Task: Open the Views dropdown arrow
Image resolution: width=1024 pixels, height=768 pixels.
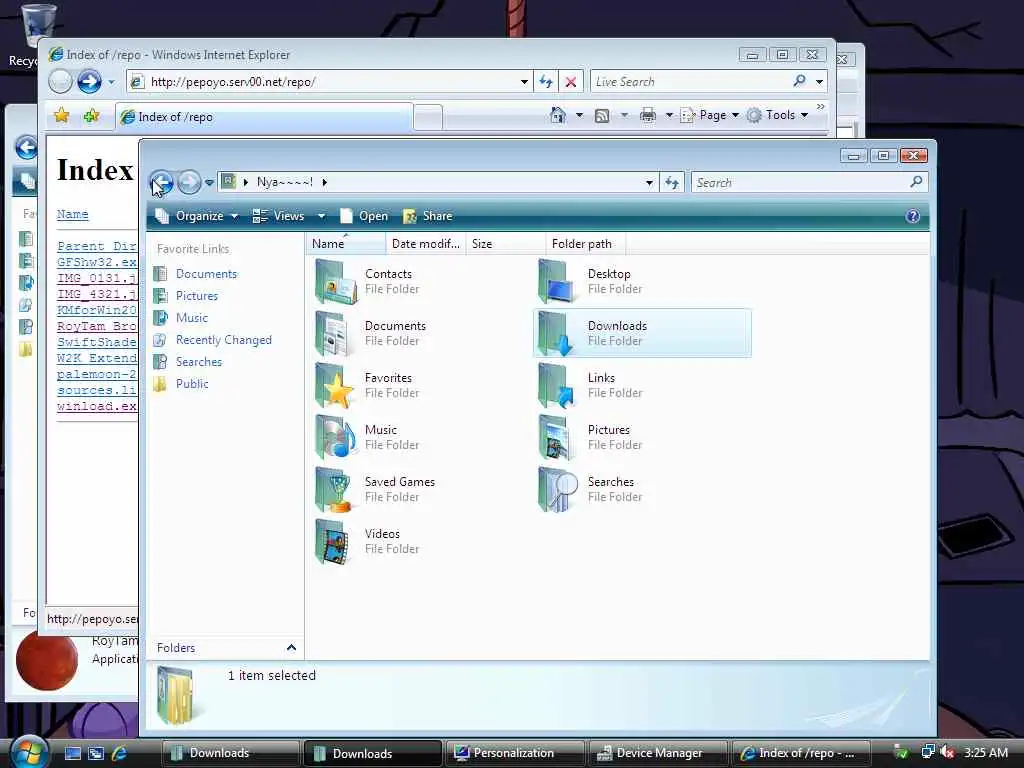Action: [x=321, y=216]
